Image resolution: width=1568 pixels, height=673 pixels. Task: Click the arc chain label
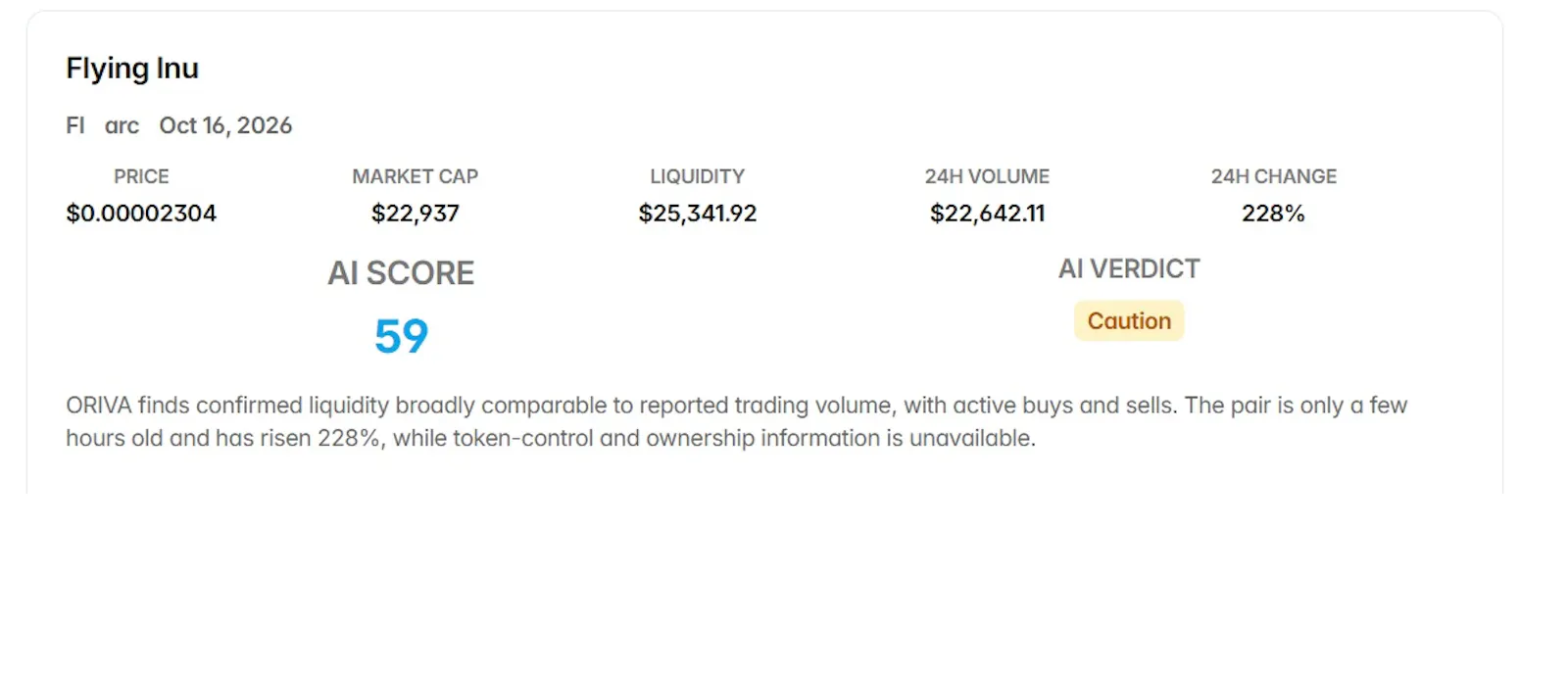(122, 126)
